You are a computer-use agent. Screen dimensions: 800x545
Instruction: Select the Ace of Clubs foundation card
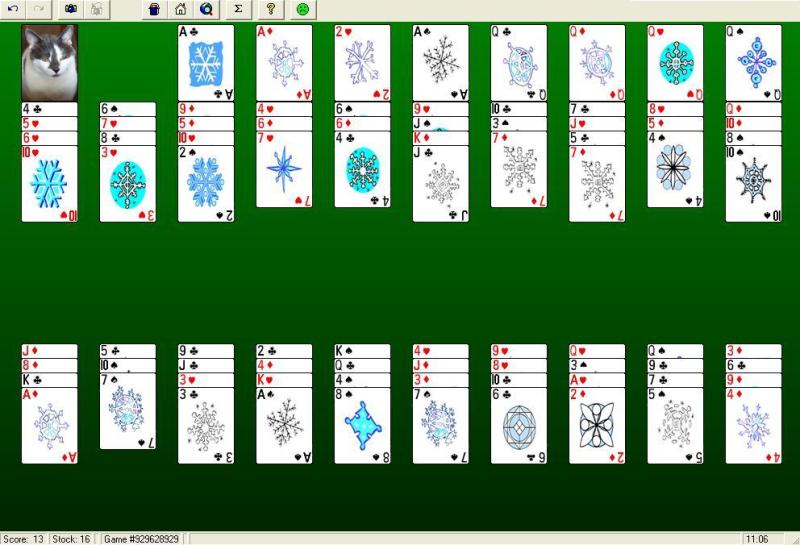tap(206, 62)
